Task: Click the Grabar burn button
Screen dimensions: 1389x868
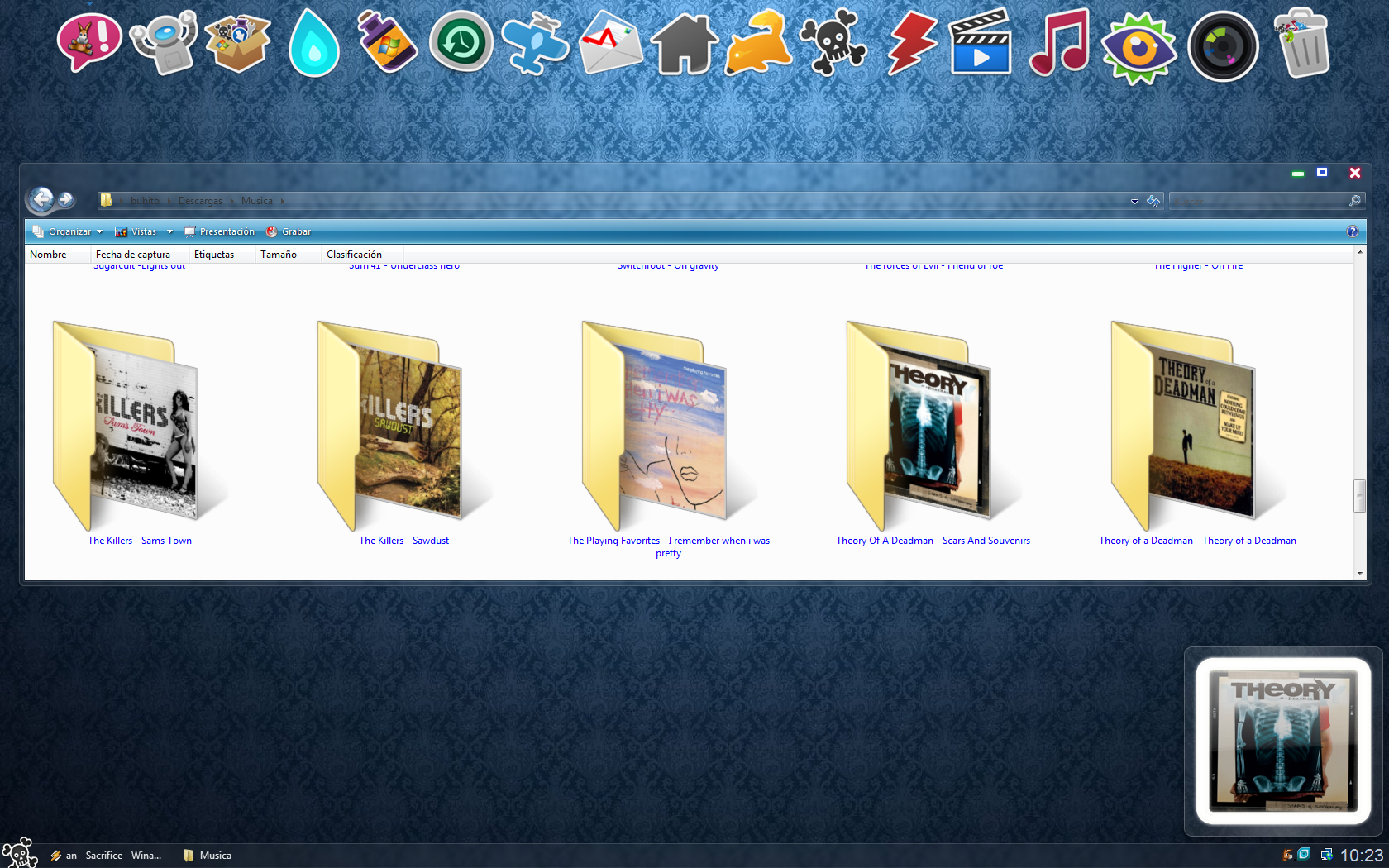Action: point(289,231)
